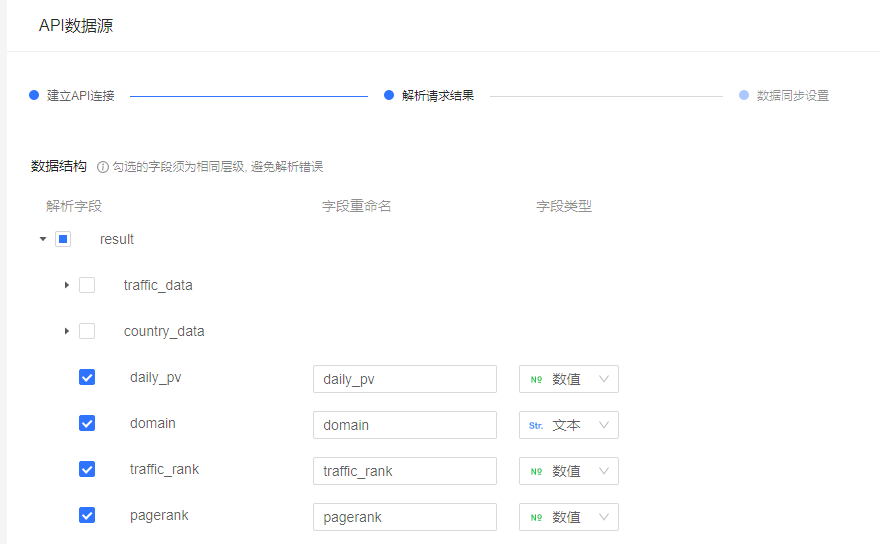
Task: Expand the traffic_data node
Action: tap(67, 285)
